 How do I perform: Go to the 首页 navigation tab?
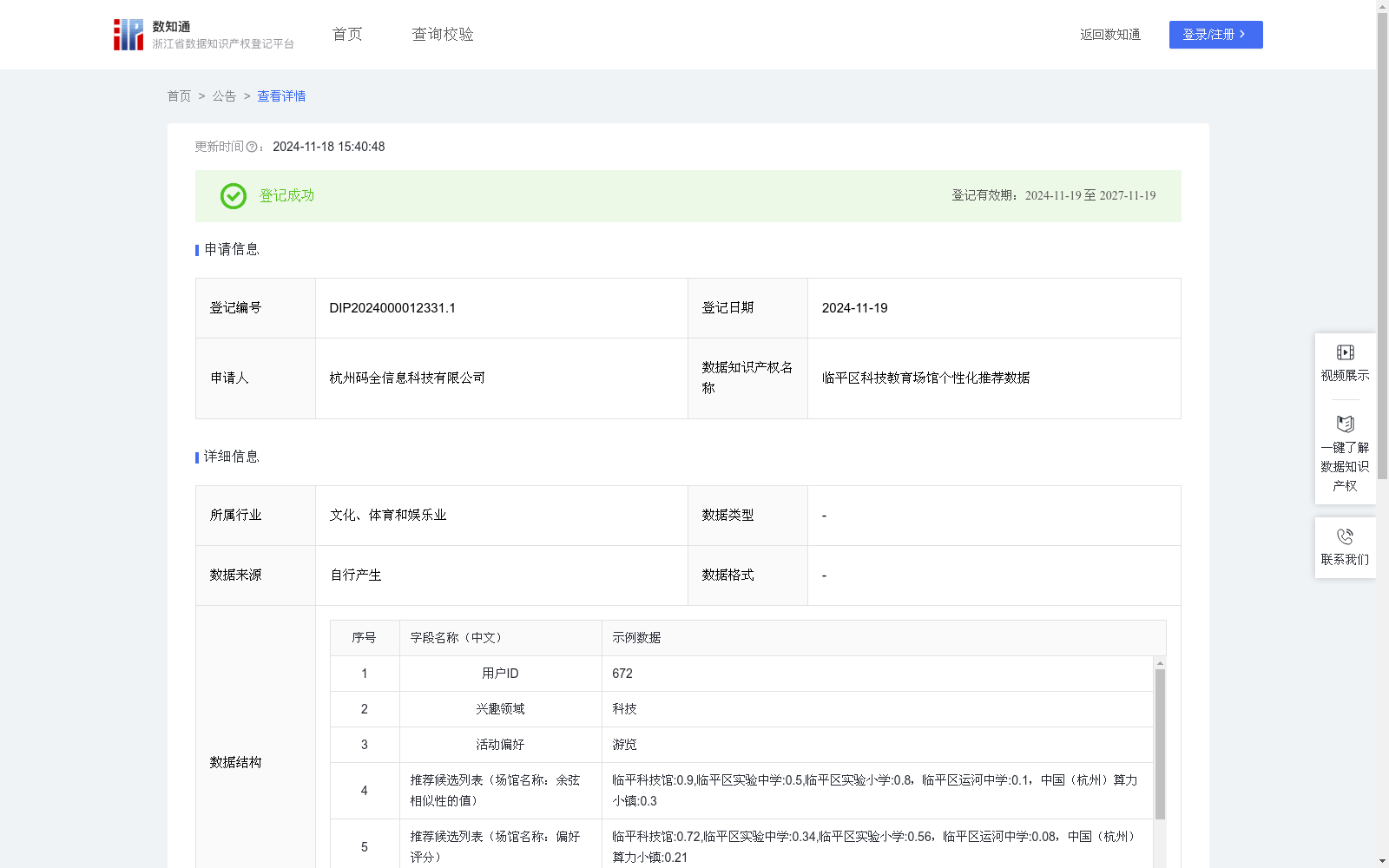347,35
